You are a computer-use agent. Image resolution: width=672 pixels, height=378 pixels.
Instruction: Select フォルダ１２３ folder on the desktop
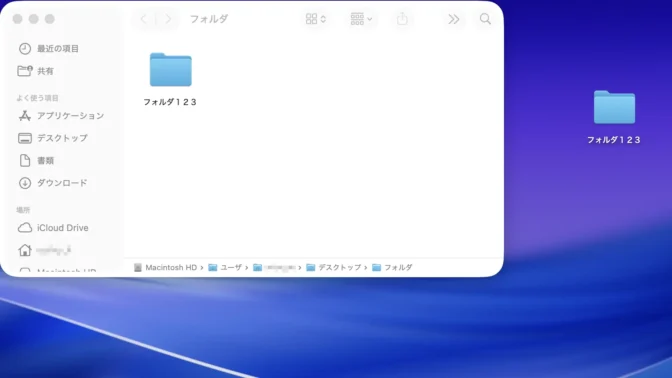pyautogui.click(x=614, y=108)
